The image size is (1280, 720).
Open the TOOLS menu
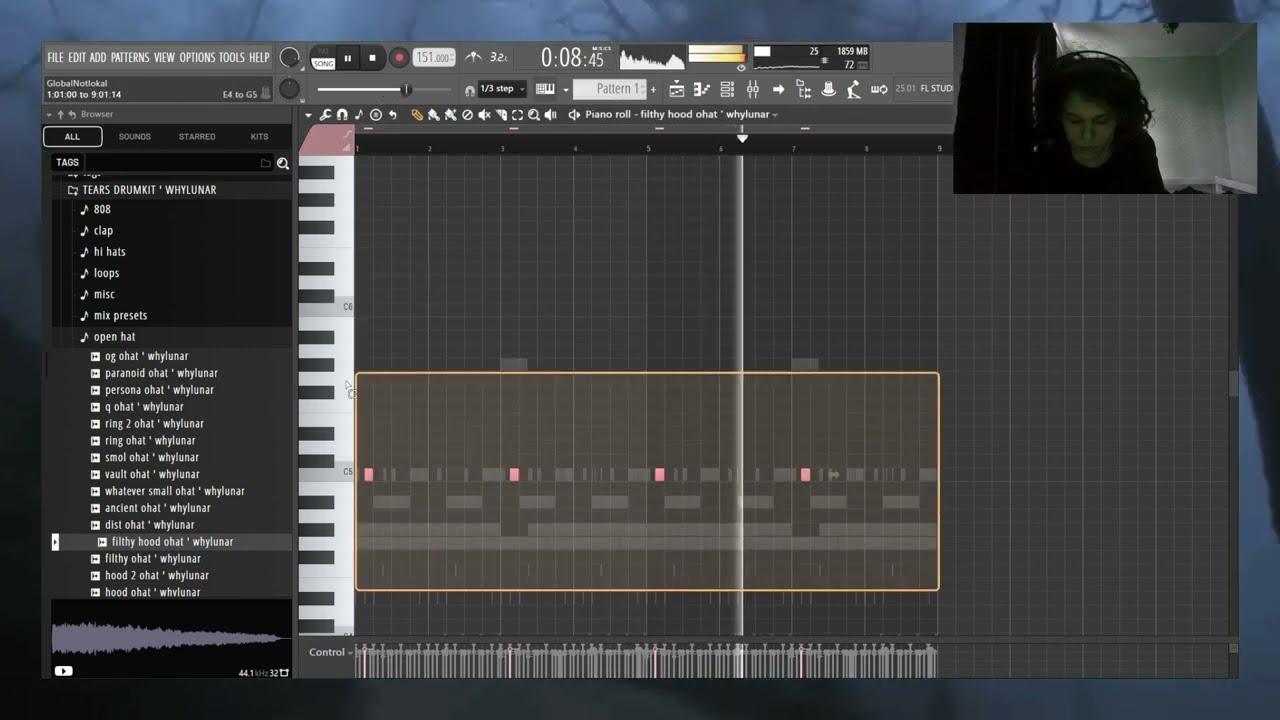coord(232,58)
